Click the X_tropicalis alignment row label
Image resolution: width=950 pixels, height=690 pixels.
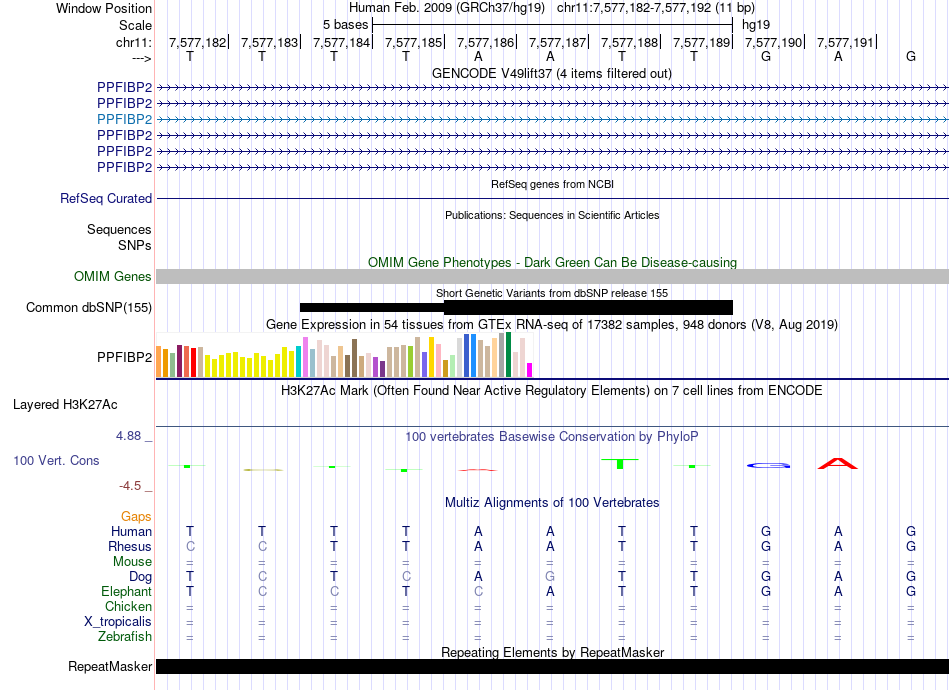click(118, 622)
